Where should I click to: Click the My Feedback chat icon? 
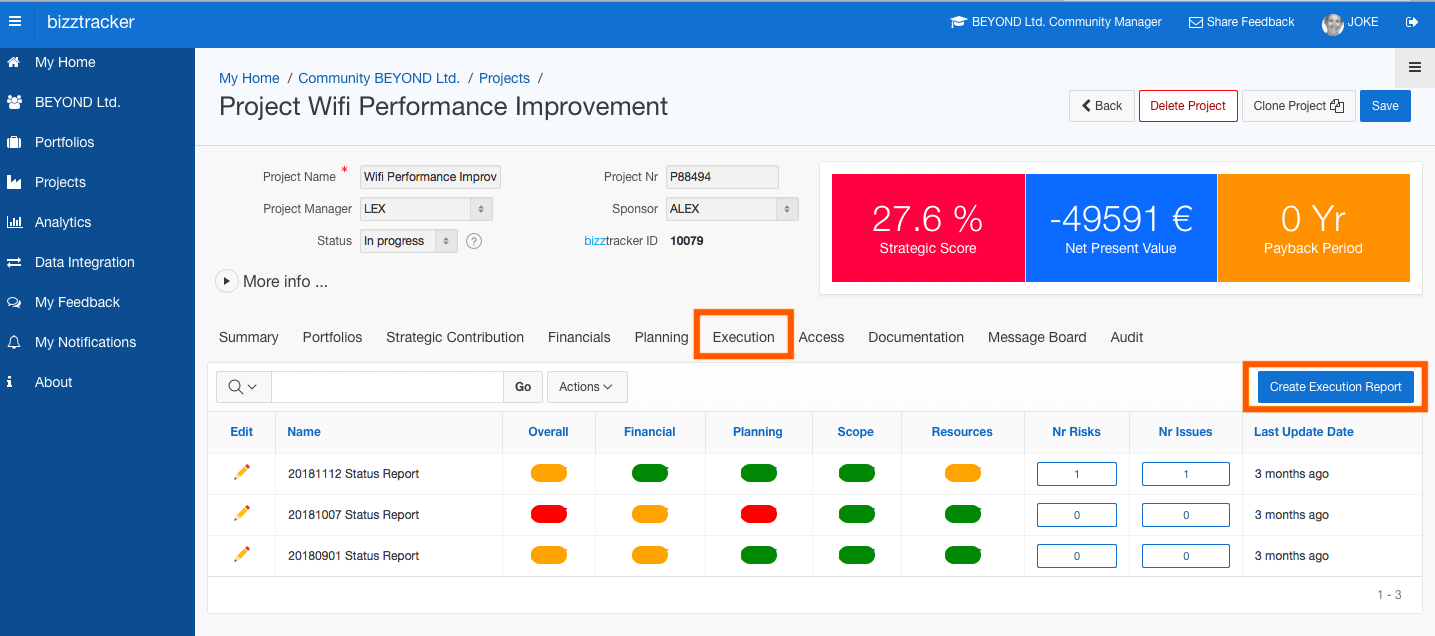coord(14,302)
